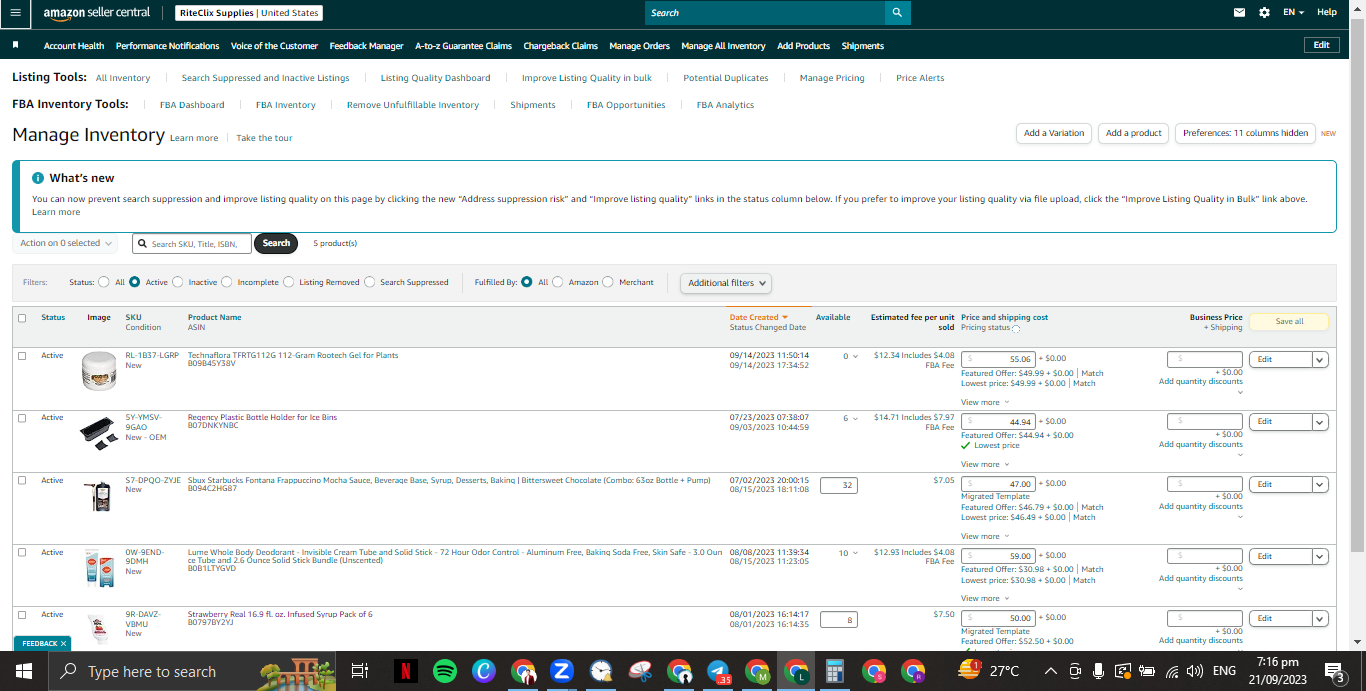Expand available quantity arrow for Regency row
This screenshot has width=1366, height=691.
855,419
